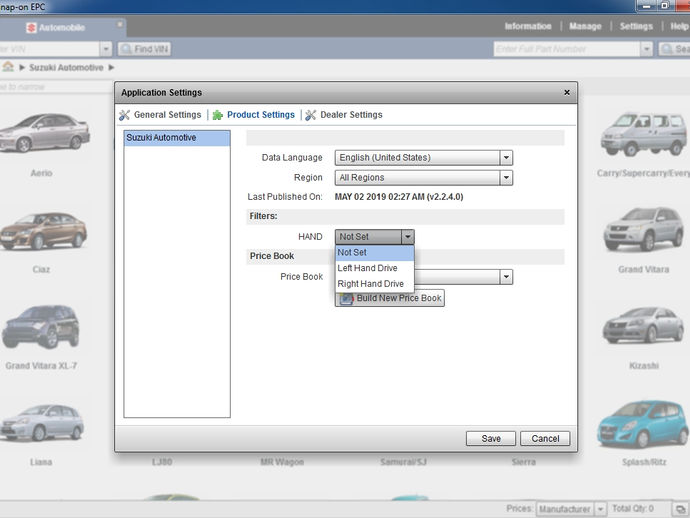Select Suzuki Automotive in the product list
This screenshot has width=690, height=518.
point(177,138)
